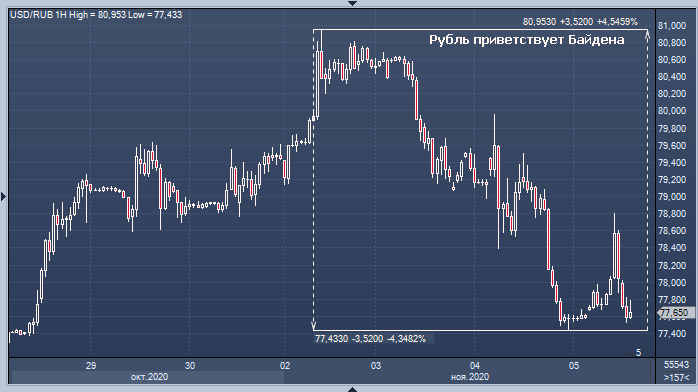Click the date label 04 on the time axis
Screen dimensions: 698x392
pyautogui.click(x=475, y=366)
